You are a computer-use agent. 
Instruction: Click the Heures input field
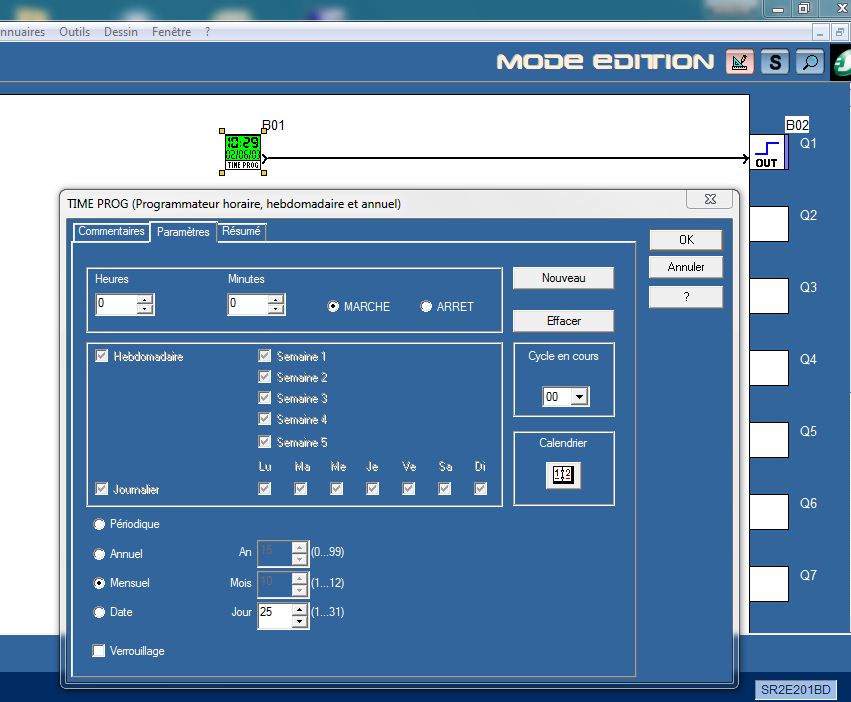coord(116,304)
